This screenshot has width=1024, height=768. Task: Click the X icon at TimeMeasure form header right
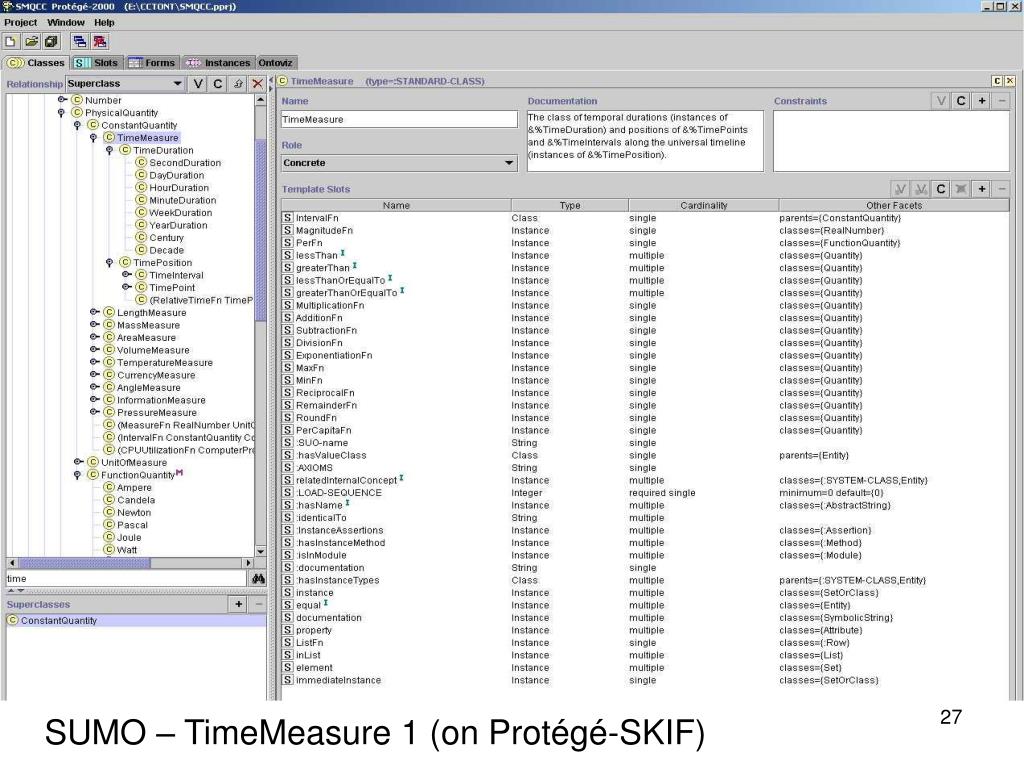click(x=1010, y=81)
